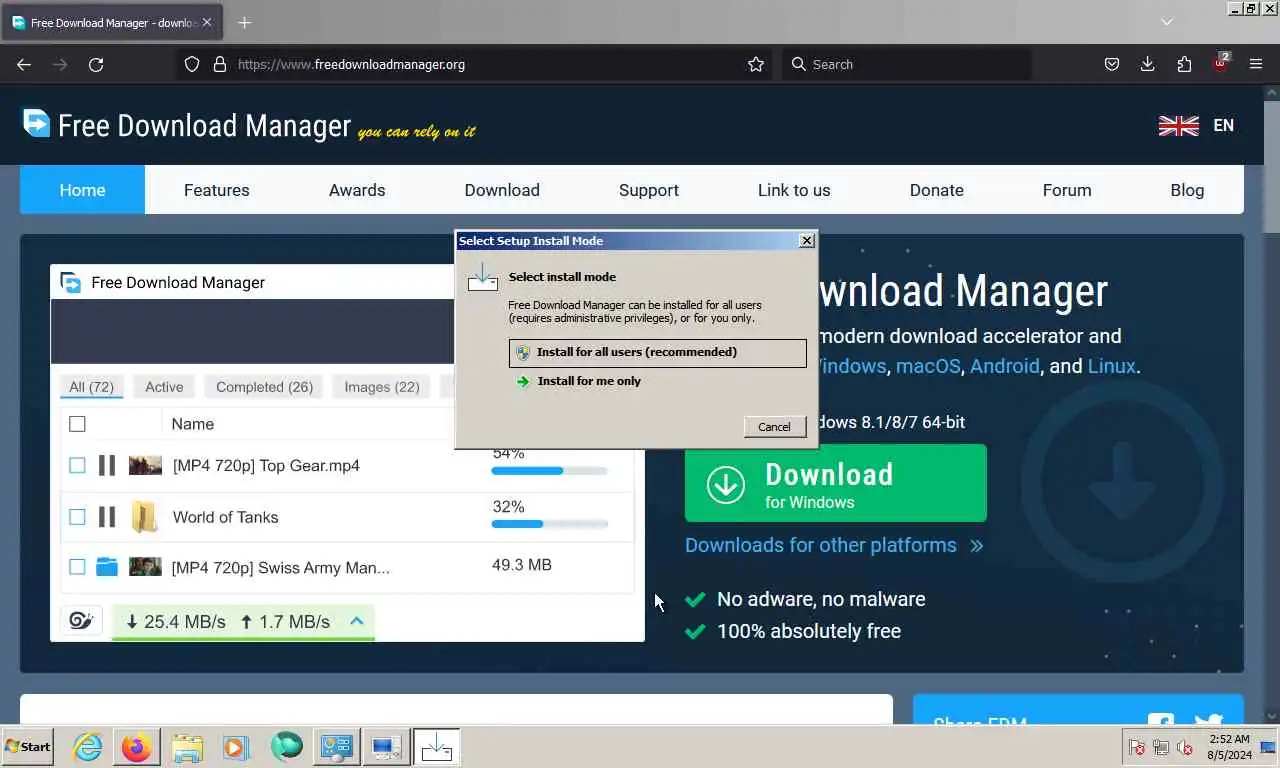1280x768 pixels.
Task: Open the Extensions puzzle icon
Action: tap(1184, 64)
